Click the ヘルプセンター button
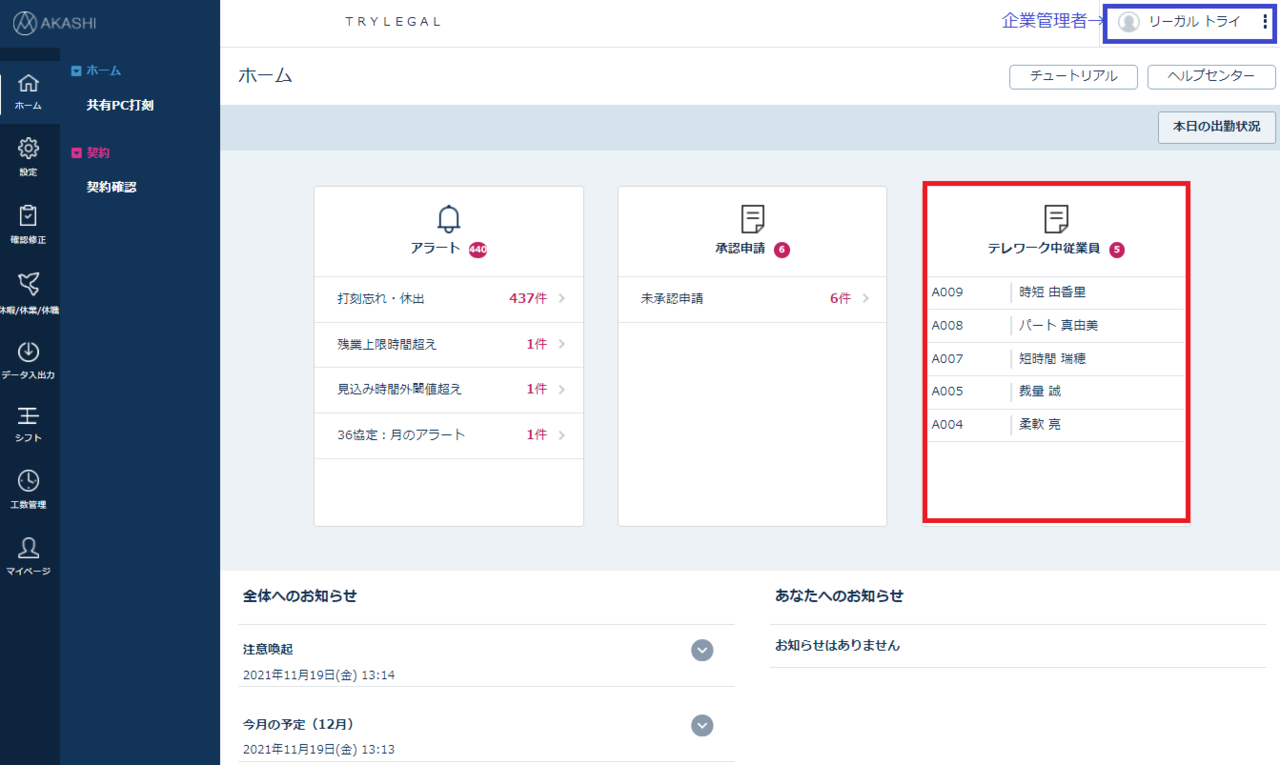The width and height of the screenshot is (1280, 765). [x=1211, y=77]
